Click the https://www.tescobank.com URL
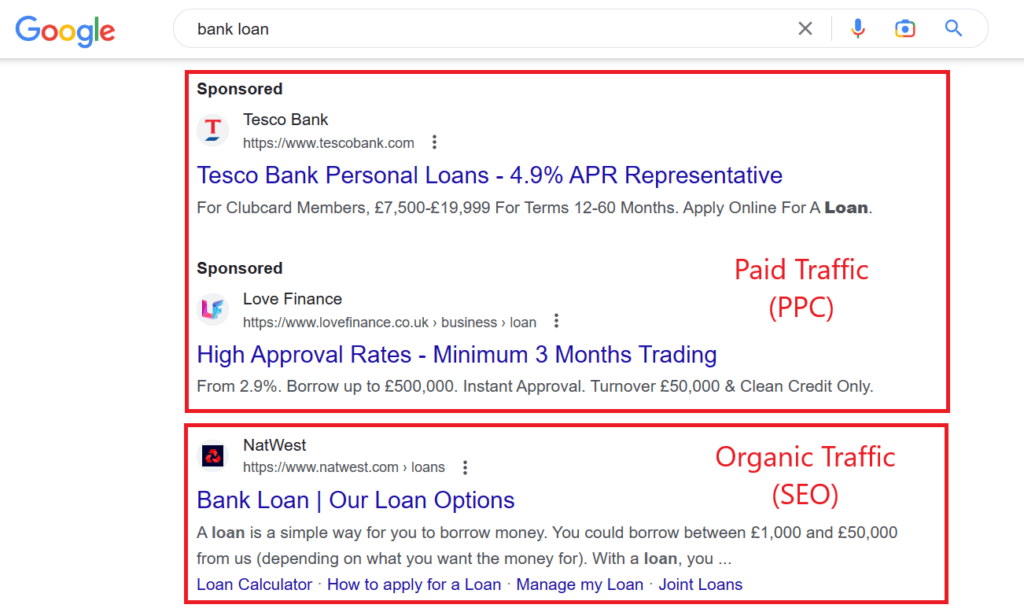 point(328,143)
